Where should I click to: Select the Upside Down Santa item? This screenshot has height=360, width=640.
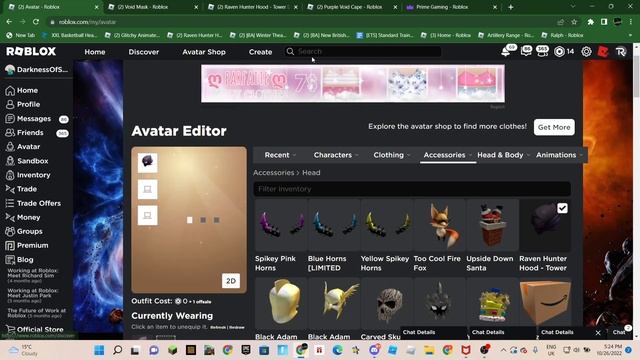coord(492,236)
